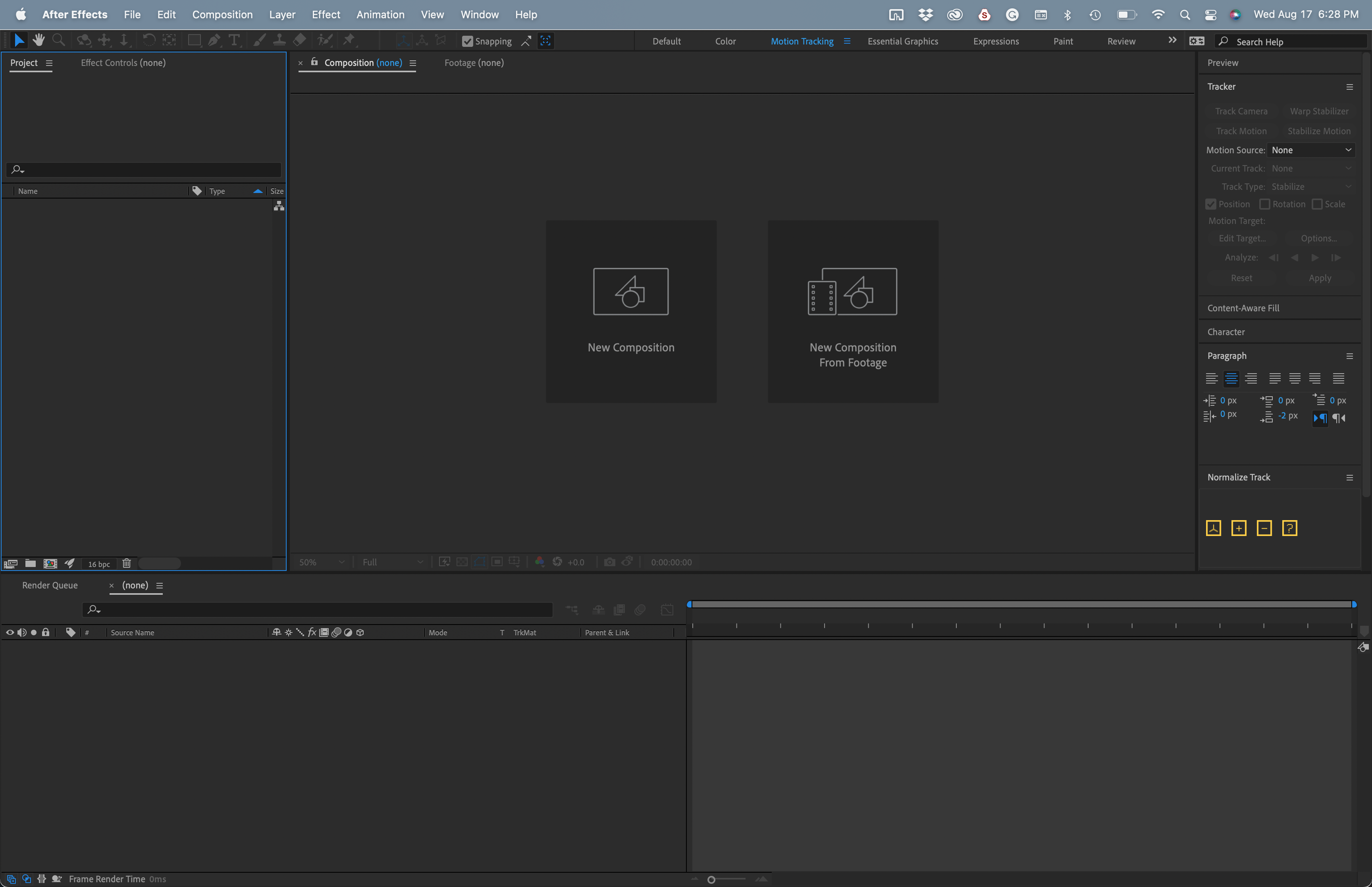Enable Rotation tracking in the Tracker panel

coord(1265,204)
